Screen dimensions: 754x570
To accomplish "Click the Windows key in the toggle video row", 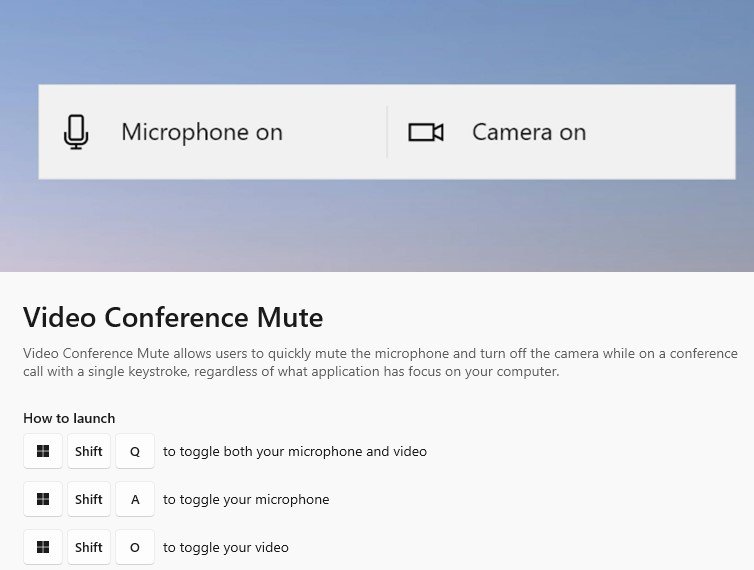I will [43, 547].
